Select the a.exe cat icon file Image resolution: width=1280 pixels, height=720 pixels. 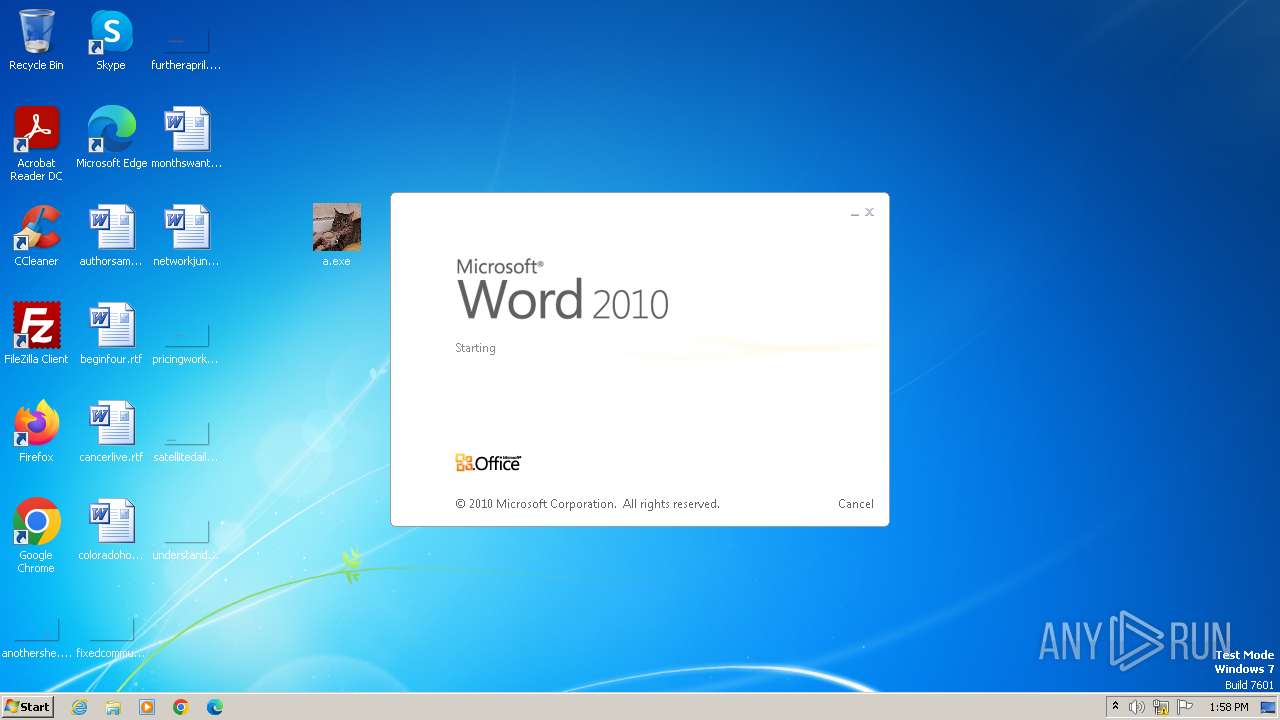tap(336, 235)
